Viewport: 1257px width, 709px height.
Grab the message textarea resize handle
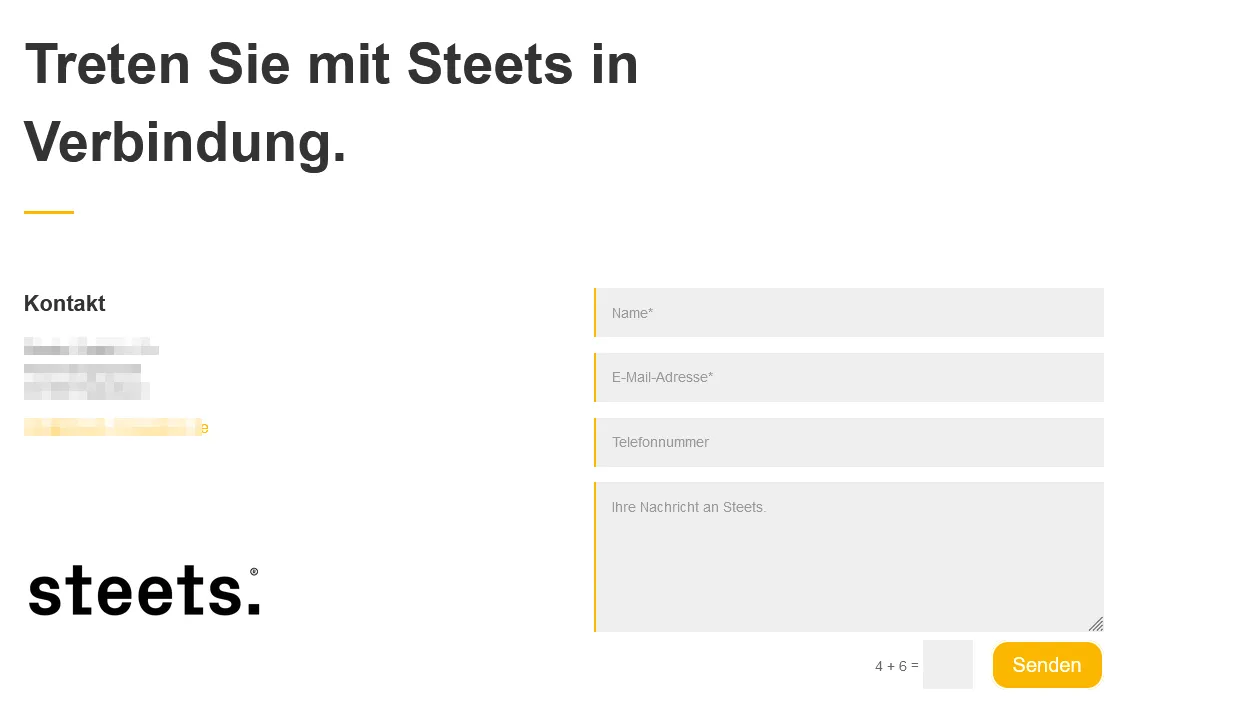1096,624
